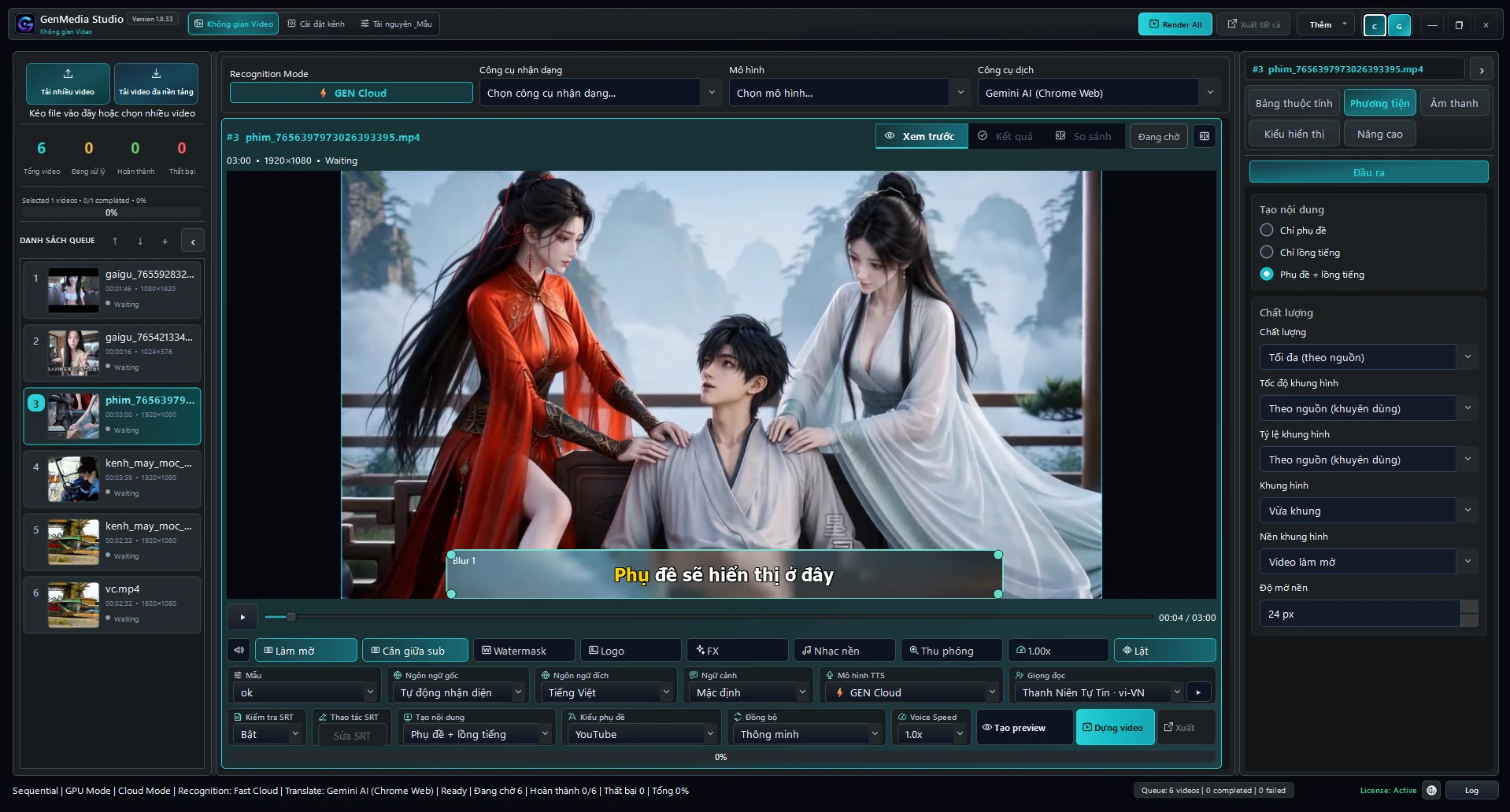Click the upload multiple videos icon button

tap(68, 83)
